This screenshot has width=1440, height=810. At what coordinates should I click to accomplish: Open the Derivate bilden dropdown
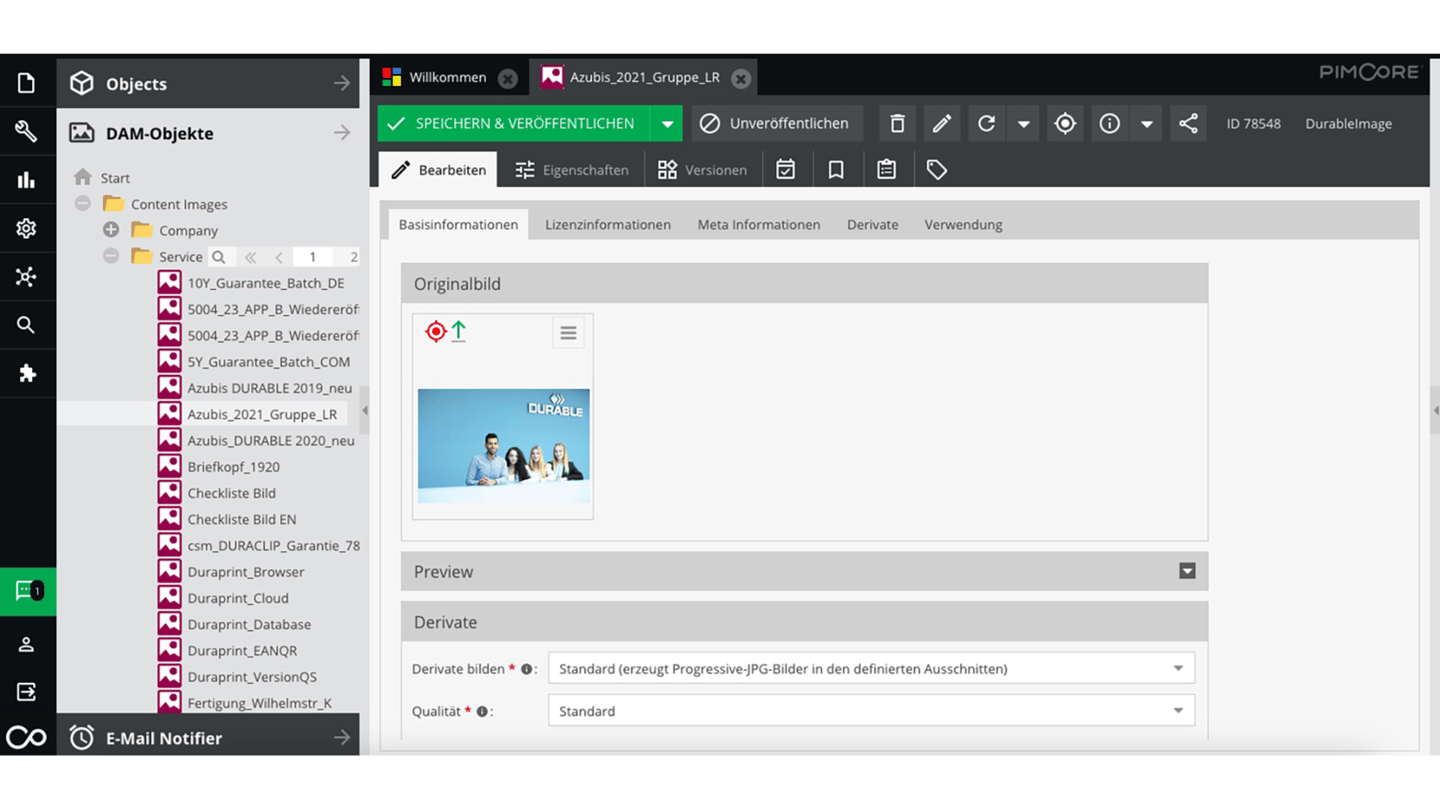[1177, 669]
